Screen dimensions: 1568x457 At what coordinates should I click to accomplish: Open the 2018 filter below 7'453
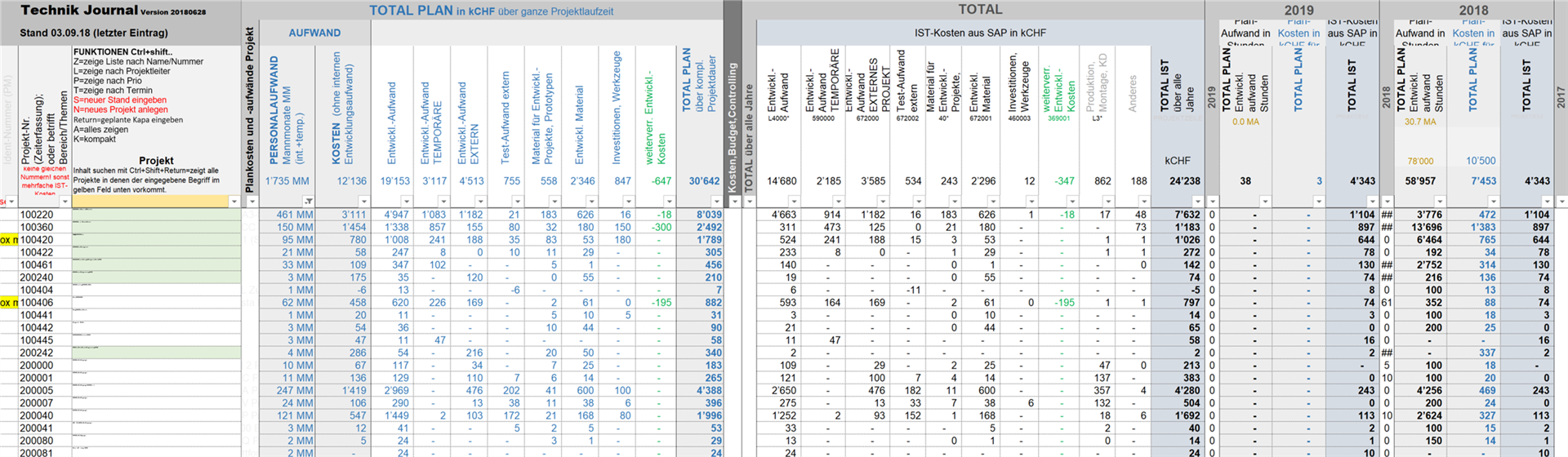[1494, 201]
